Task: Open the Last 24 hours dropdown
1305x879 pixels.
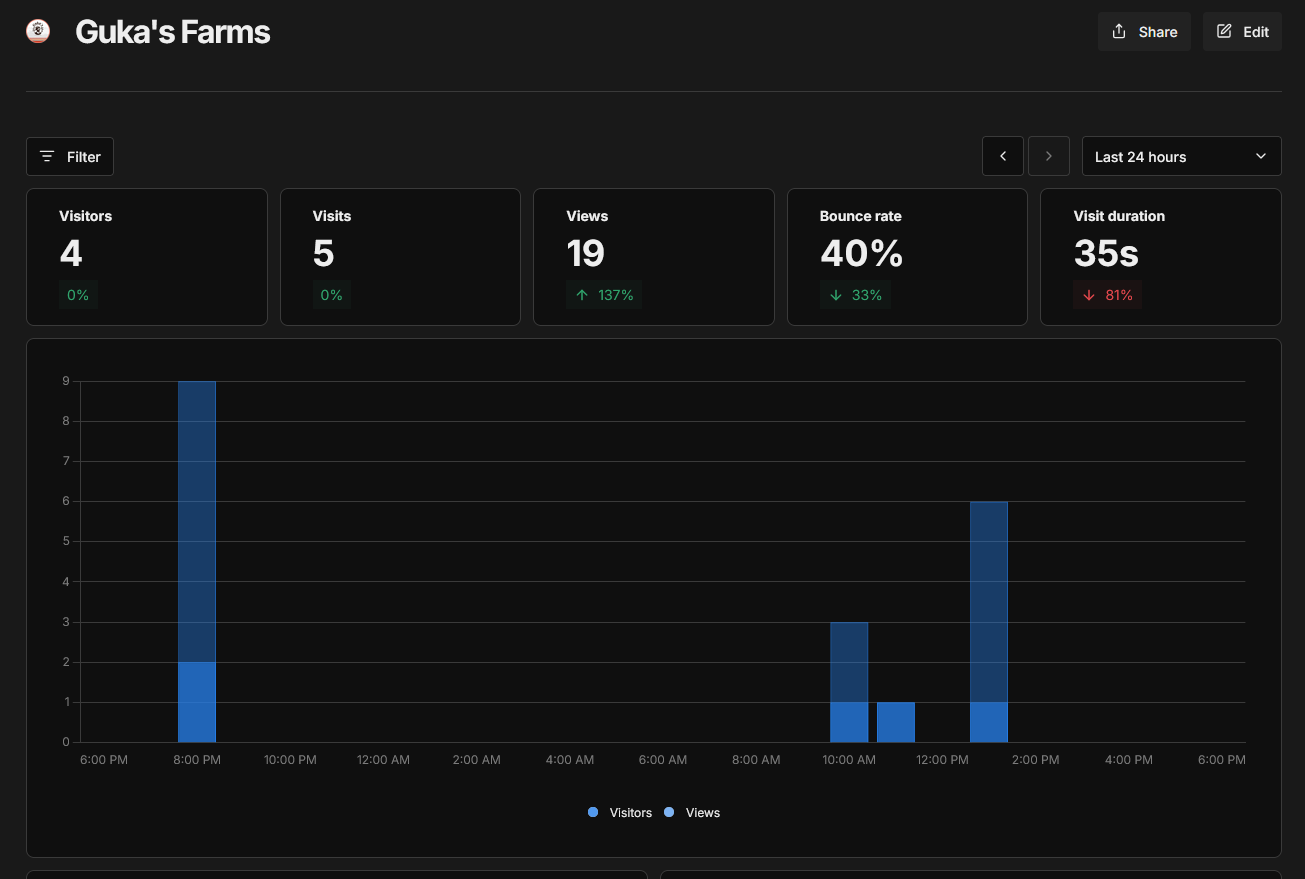Action: pos(1181,156)
